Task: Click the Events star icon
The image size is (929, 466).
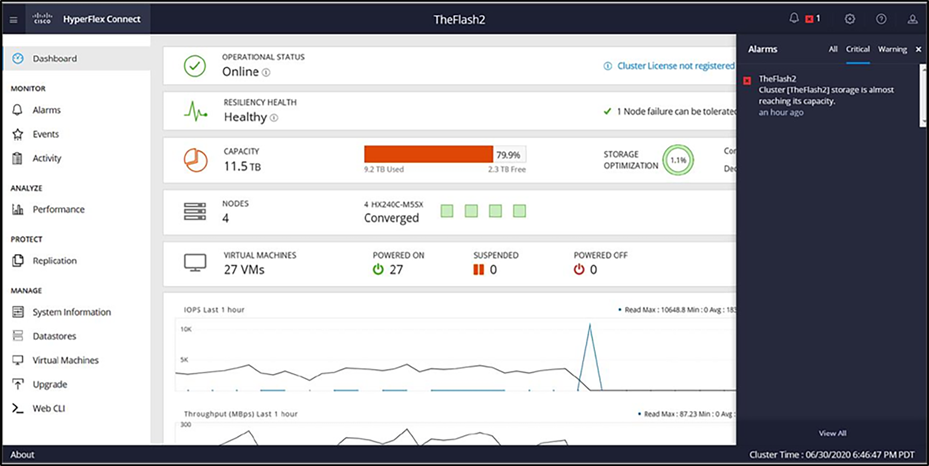Action: pyautogui.click(x=18, y=134)
